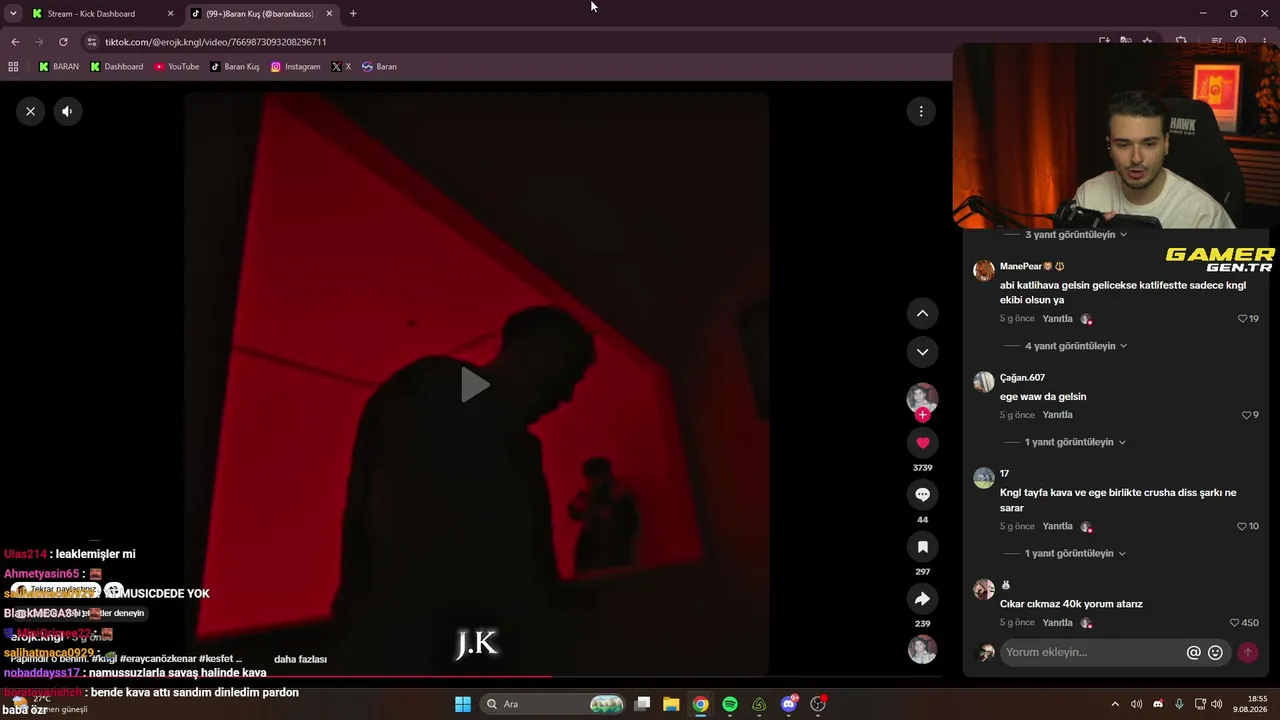This screenshot has height=720, width=1280.
Task: Open the video's three-dot options menu
Action: (921, 111)
